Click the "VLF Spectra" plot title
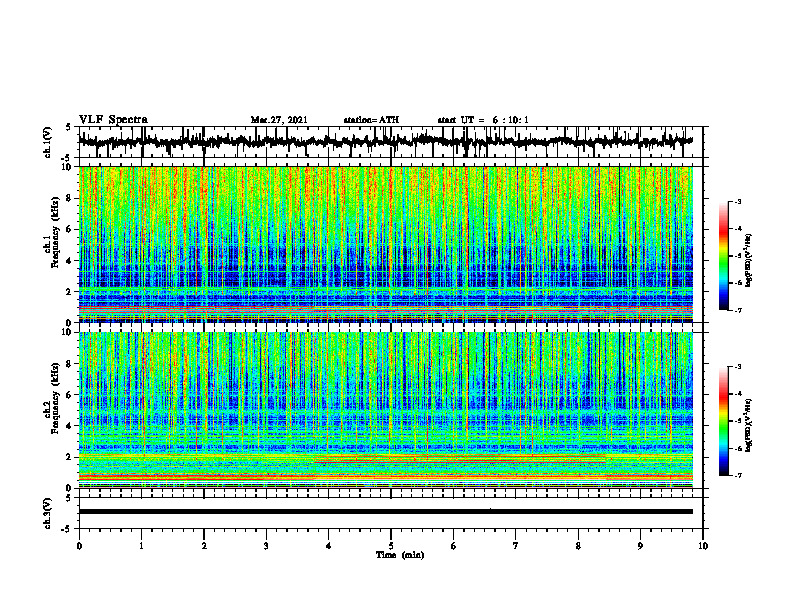Image resolution: width=792 pixels, height=612 pixels. click(x=113, y=120)
